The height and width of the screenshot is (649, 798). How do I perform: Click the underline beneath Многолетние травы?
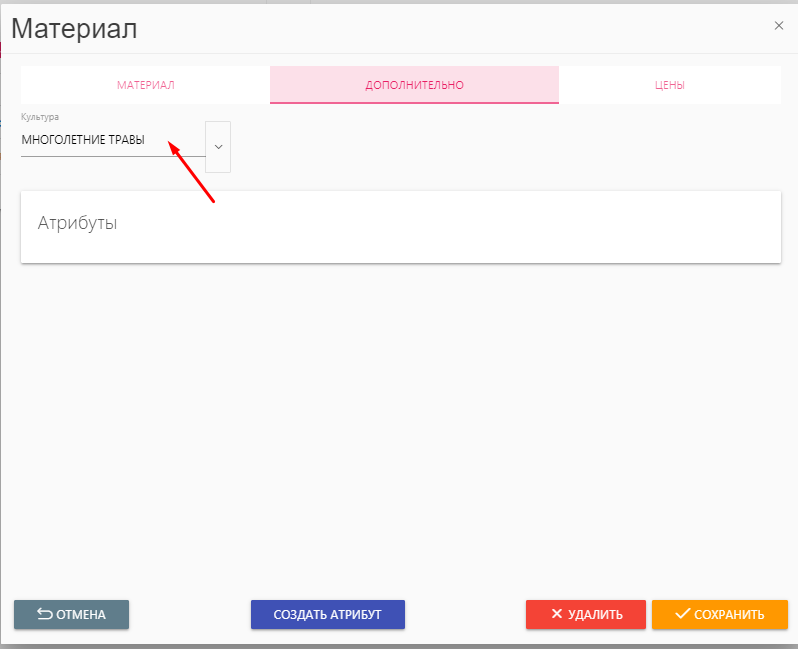[x=112, y=156]
